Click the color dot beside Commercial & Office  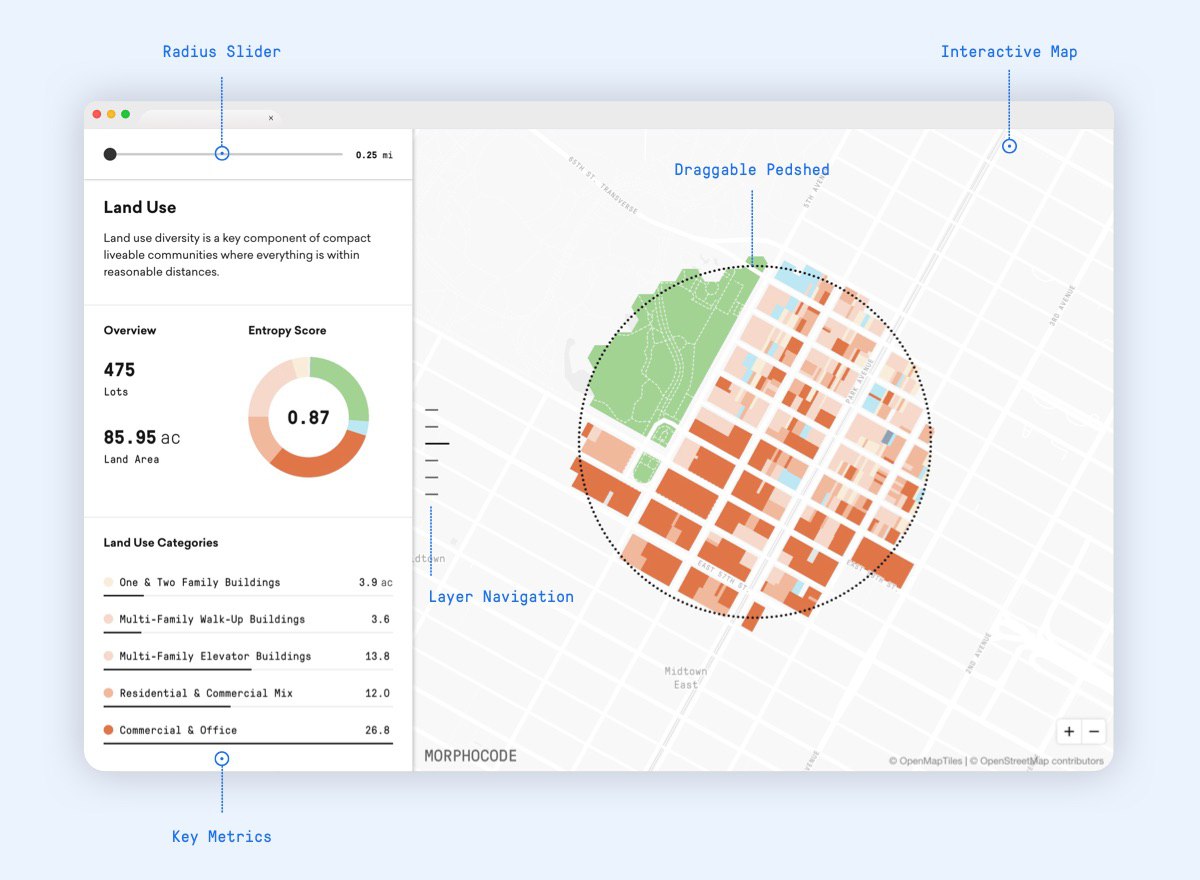click(x=108, y=731)
